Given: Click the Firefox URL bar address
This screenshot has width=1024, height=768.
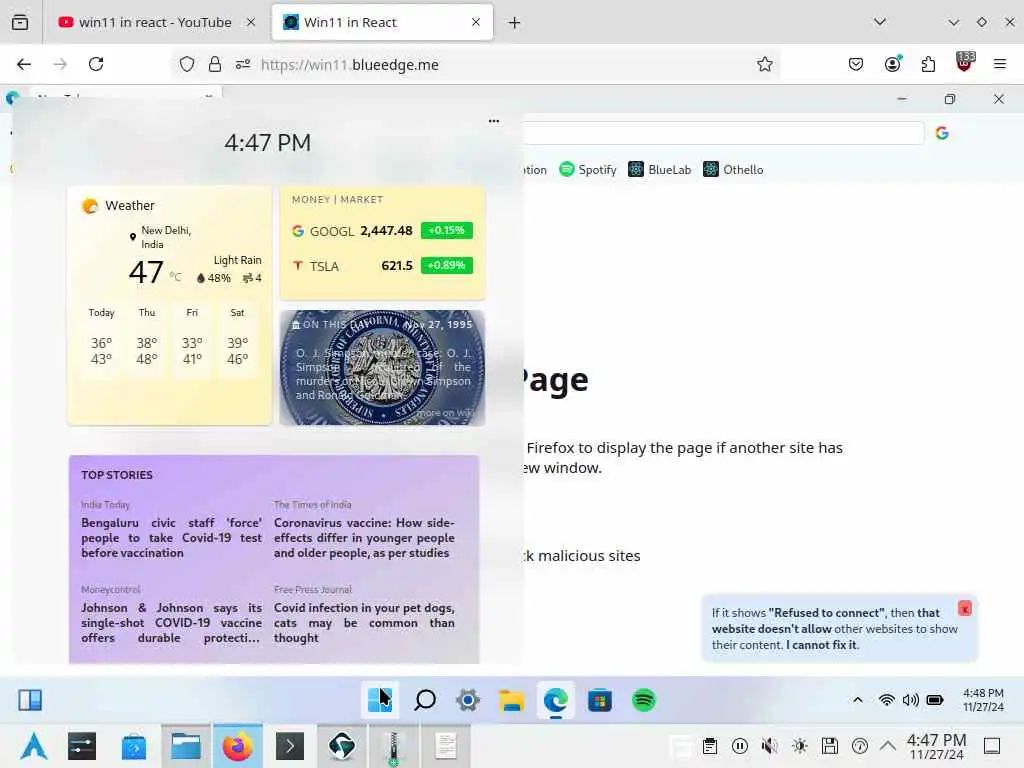Looking at the screenshot, I should pyautogui.click(x=349, y=65).
